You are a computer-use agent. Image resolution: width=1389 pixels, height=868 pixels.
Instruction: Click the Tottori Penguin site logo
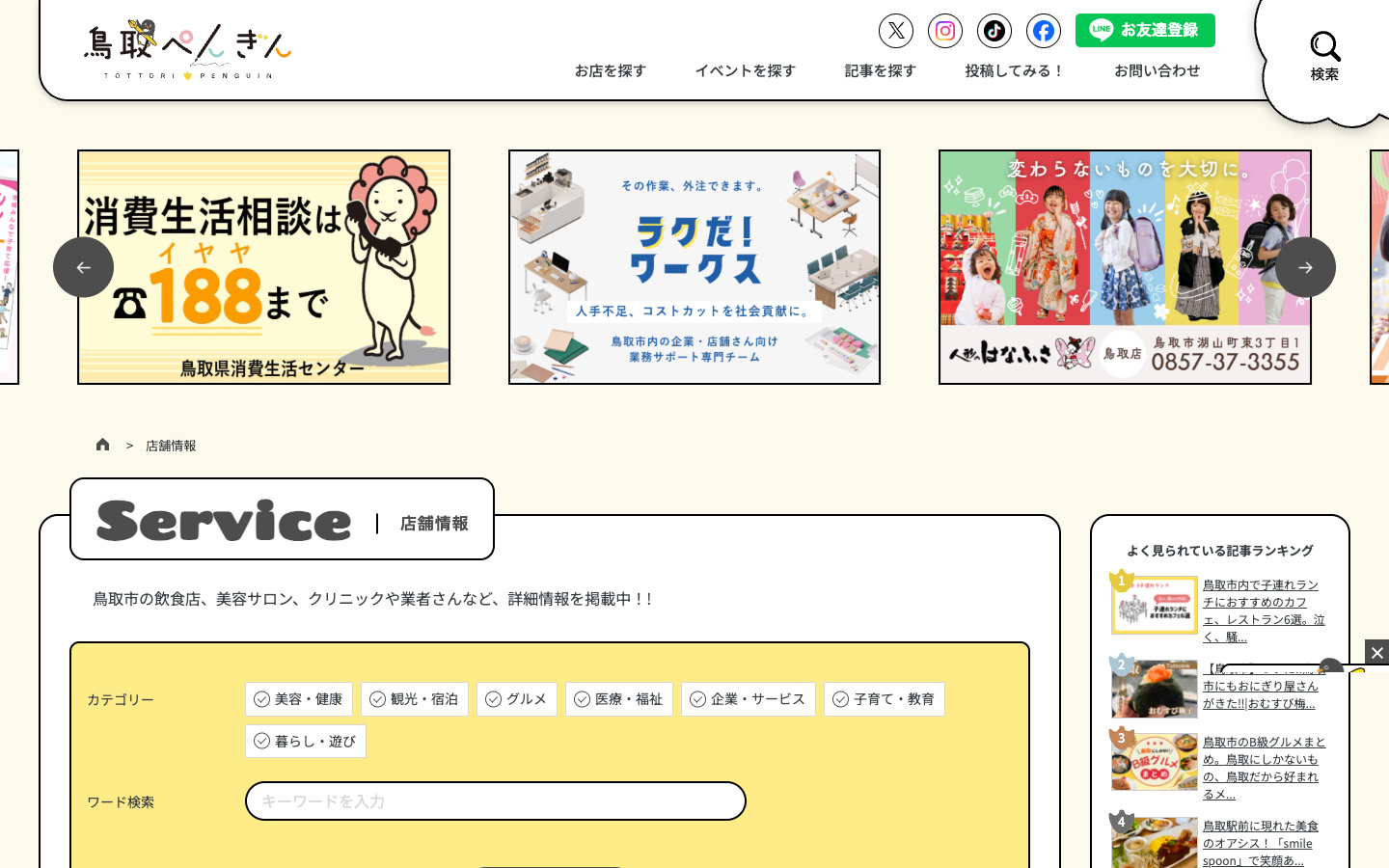pyautogui.click(x=188, y=49)
